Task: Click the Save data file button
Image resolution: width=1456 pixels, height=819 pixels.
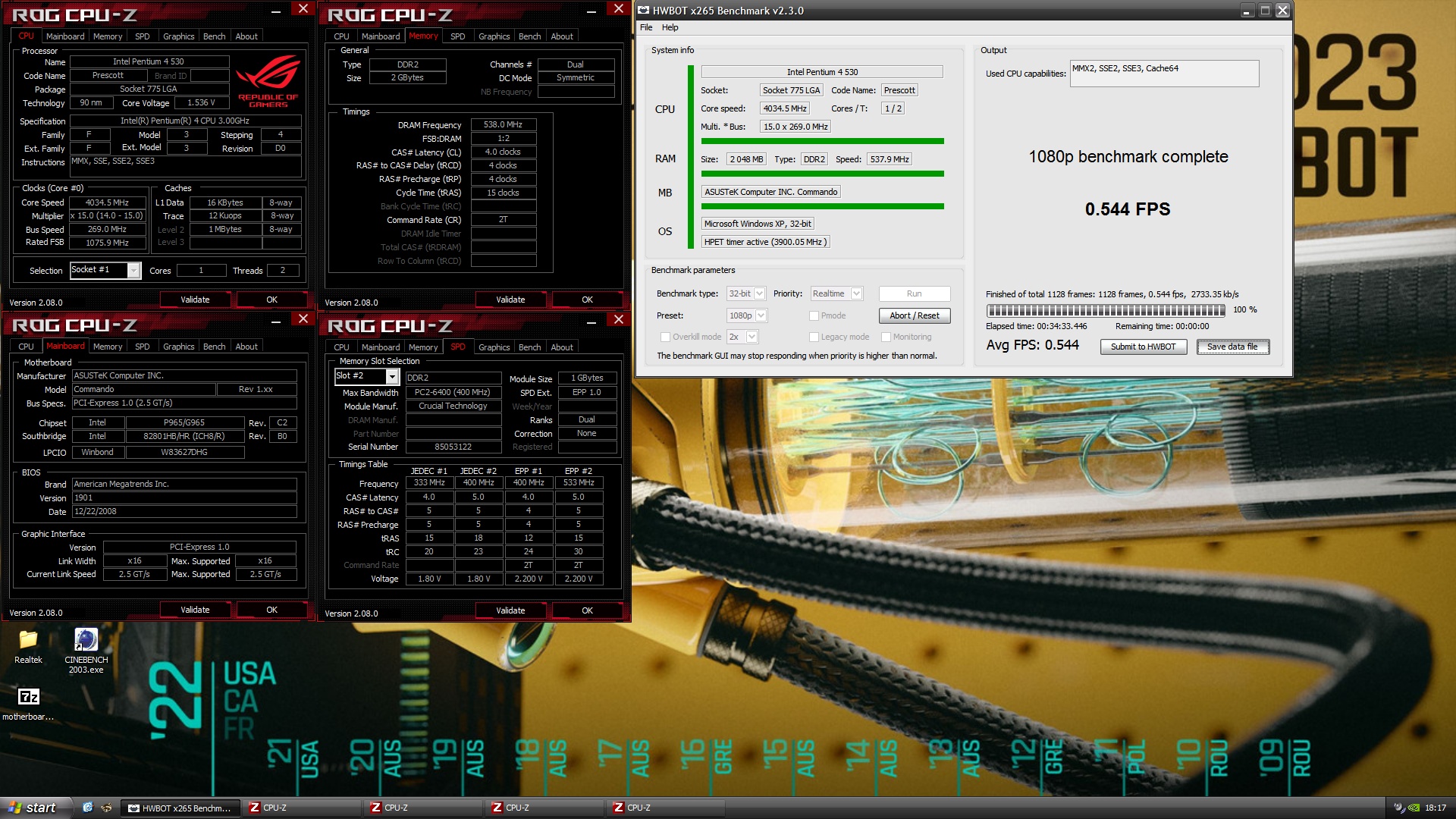Action: 1232,347
